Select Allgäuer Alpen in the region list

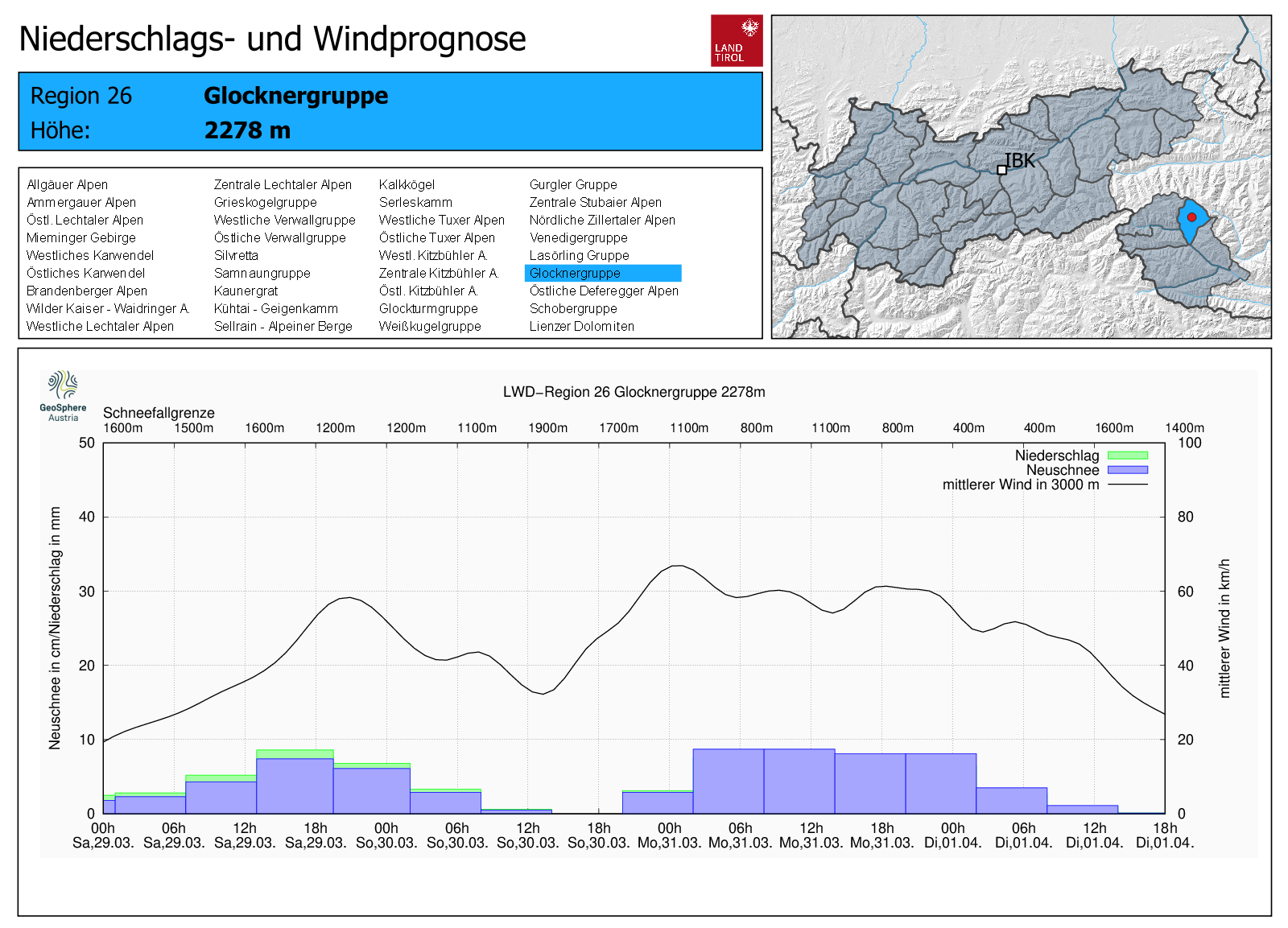point(67,185)
